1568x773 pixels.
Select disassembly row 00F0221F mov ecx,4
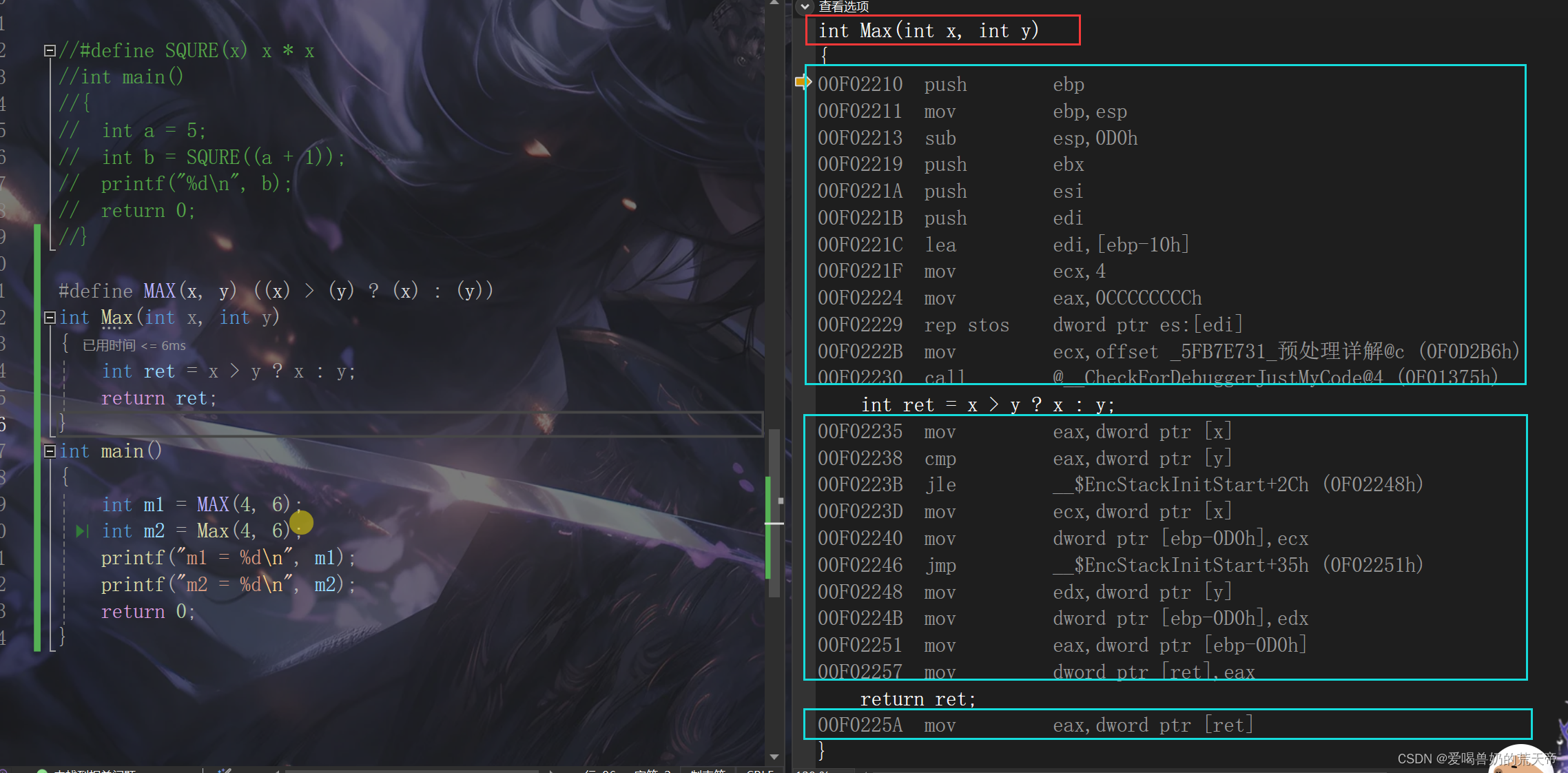(962, 271)
